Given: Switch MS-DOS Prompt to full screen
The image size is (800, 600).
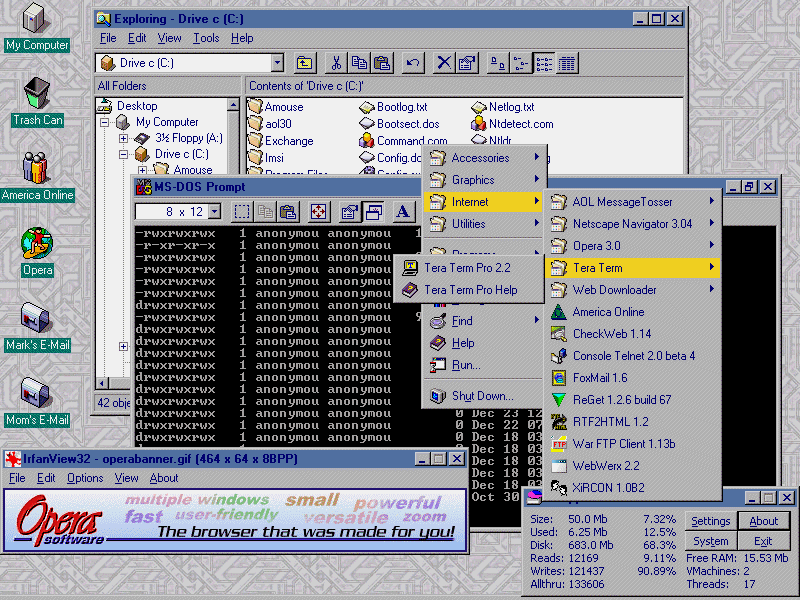Looking at the screenshot, I should point(318,212).
